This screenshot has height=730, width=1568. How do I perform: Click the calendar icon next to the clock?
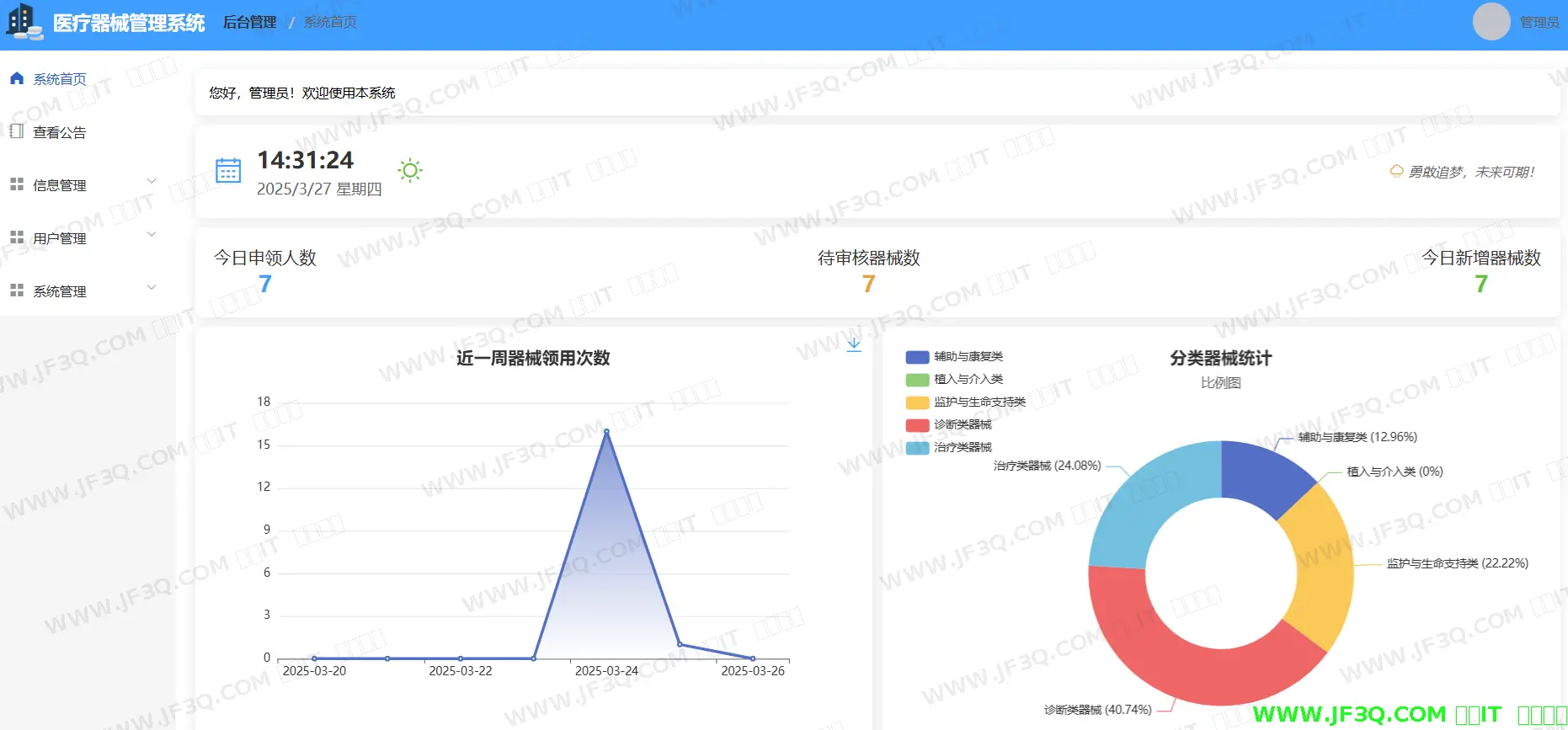pos(228,170)
